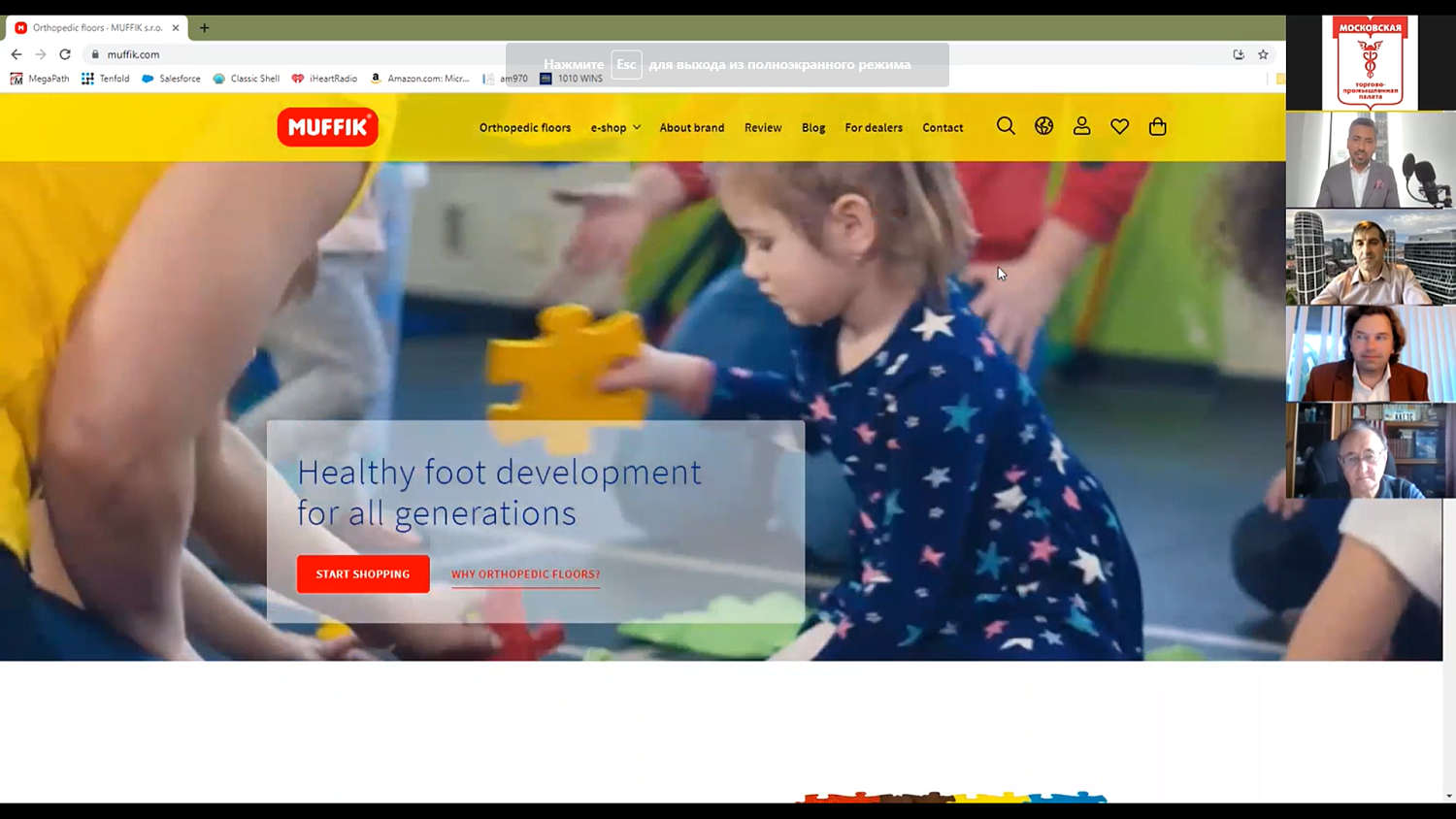Open the Blog menu item
Image resolution: width=1456 pixels, height=819 pixels.
point(813,127)
